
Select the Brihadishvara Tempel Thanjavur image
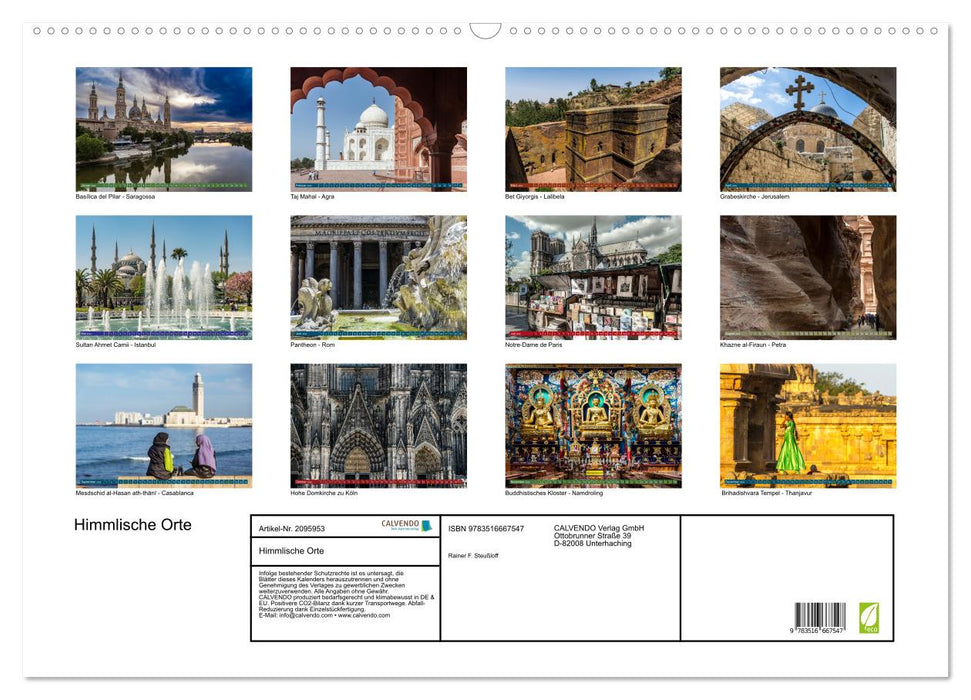tap(808, 425)
